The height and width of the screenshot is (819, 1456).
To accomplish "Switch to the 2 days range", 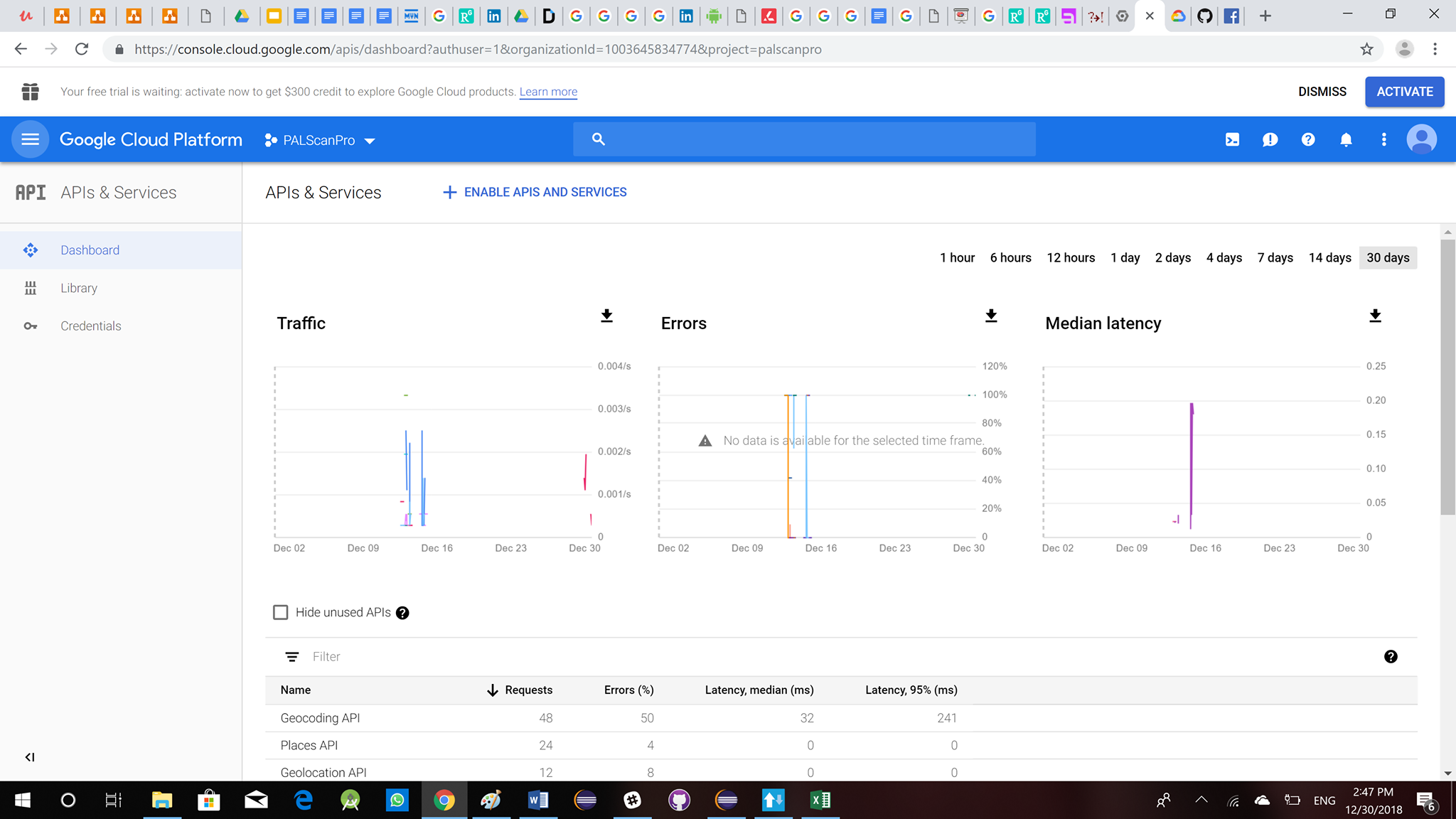I will pos(1173,257).
